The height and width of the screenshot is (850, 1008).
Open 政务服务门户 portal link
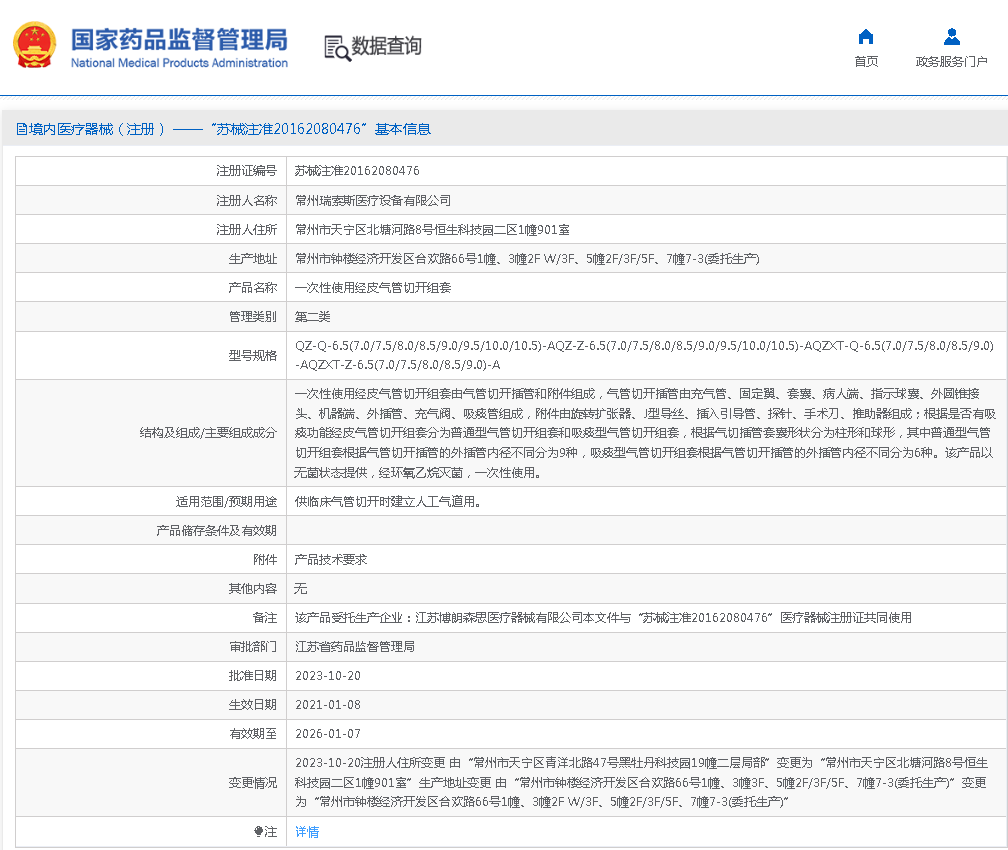click(x=951, y=62)
